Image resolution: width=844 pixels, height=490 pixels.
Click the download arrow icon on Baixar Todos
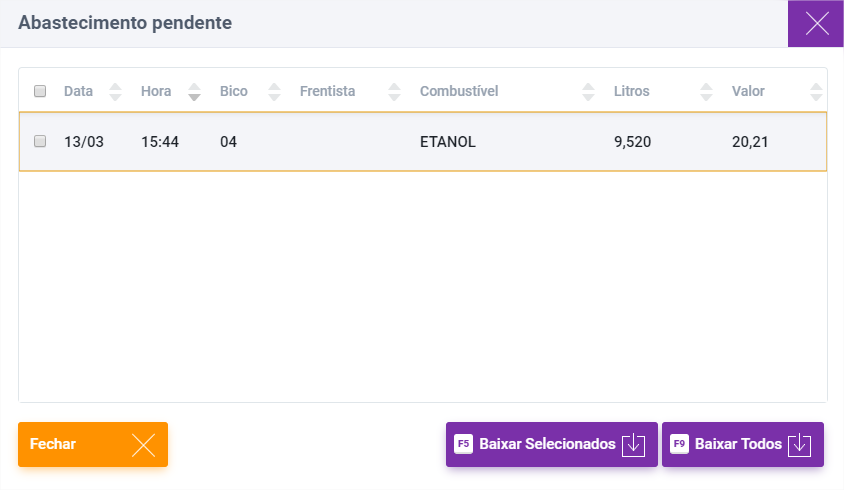pyautogui.click(x=799, y=445)
